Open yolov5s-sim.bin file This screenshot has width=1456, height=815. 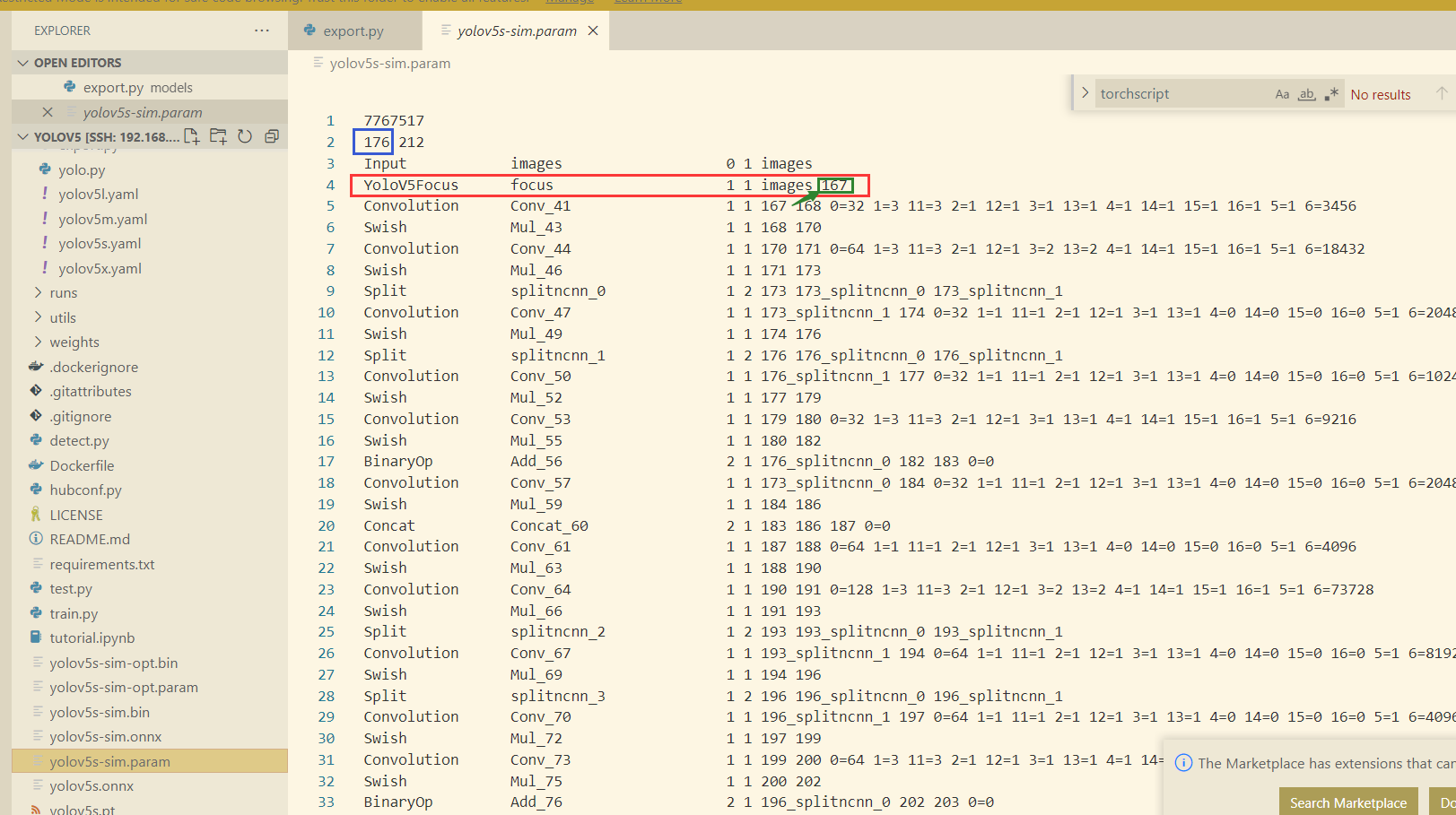tap(100, 712)
